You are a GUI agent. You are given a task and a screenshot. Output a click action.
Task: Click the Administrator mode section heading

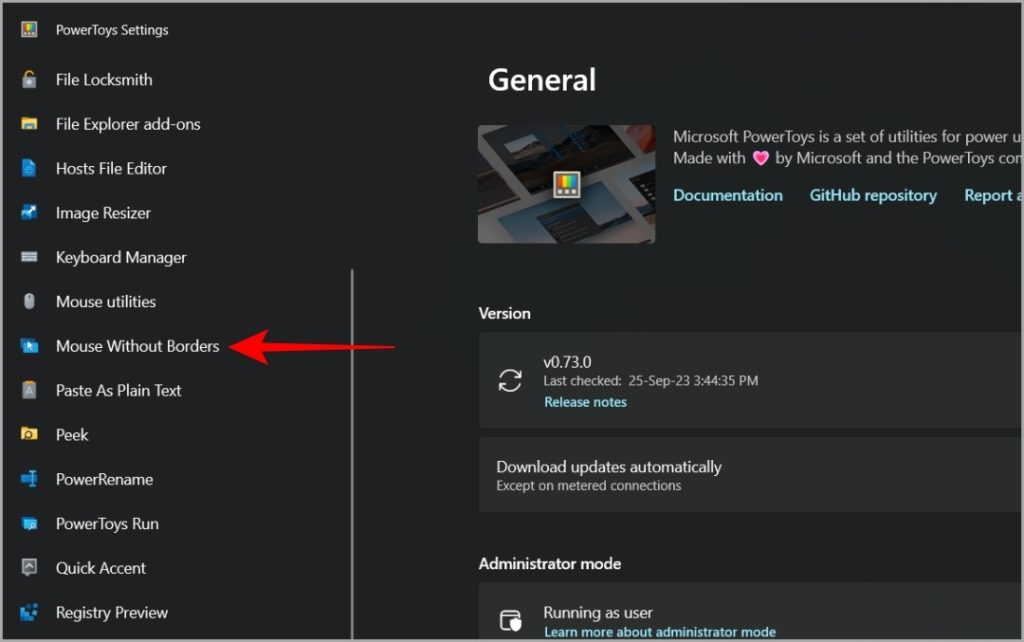[549, 564]
